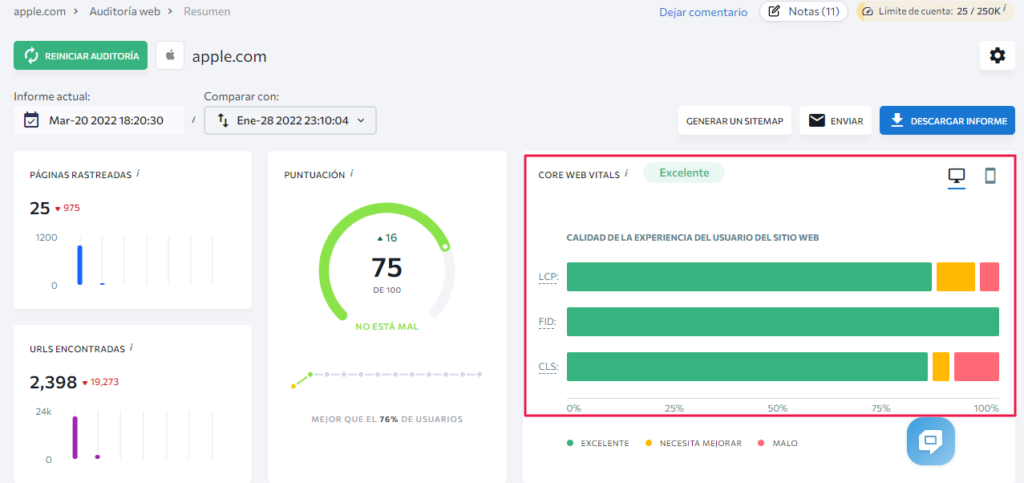Restart the audit with Reiniciar Auditoría
1024x483 pixels.
tap(80, 55)
